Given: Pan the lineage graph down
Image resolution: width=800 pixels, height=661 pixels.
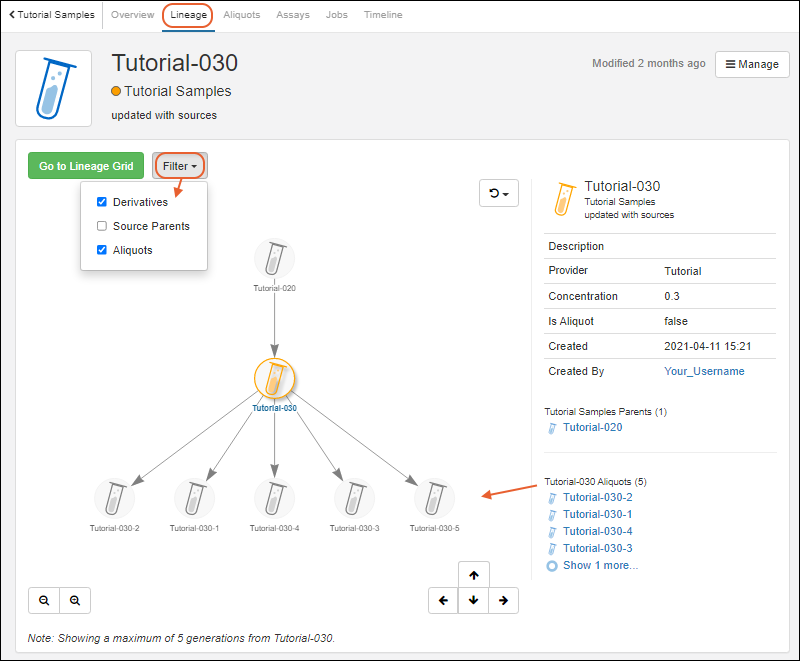Looking at the screenshot, I should [x=474, y=600].
